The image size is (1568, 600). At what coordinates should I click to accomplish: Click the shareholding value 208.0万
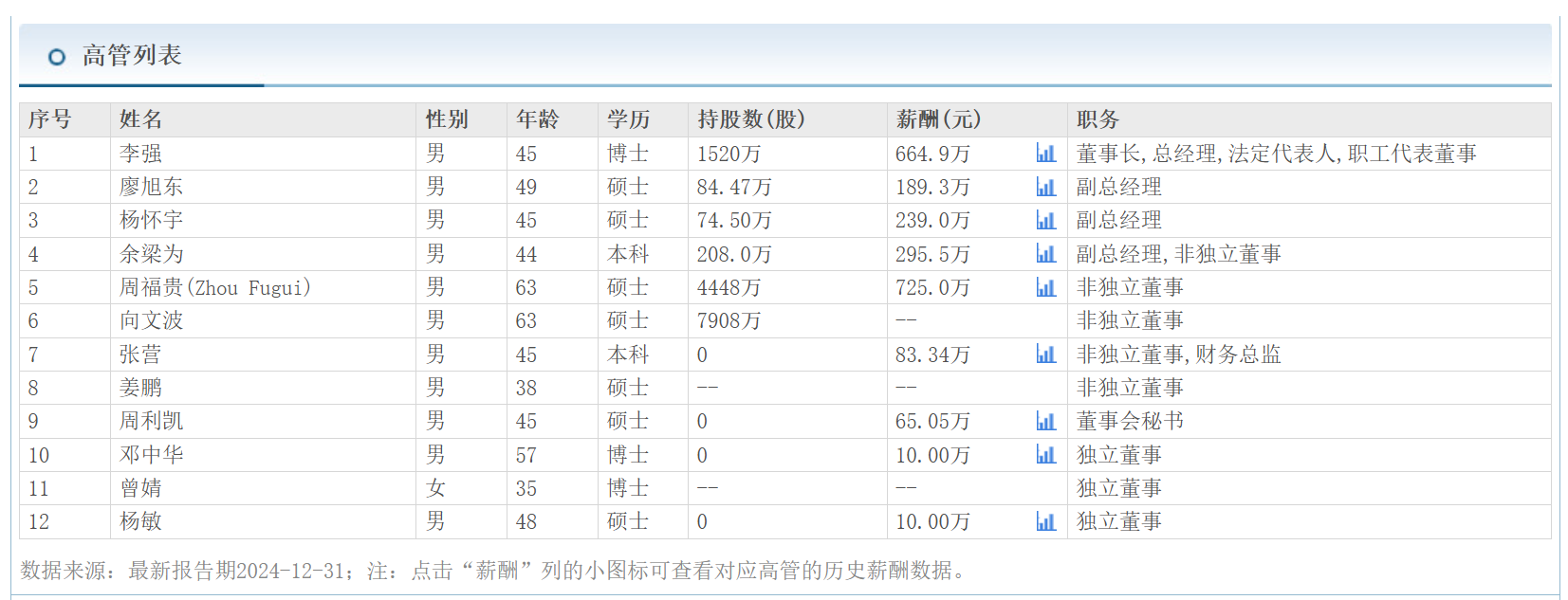734,254
